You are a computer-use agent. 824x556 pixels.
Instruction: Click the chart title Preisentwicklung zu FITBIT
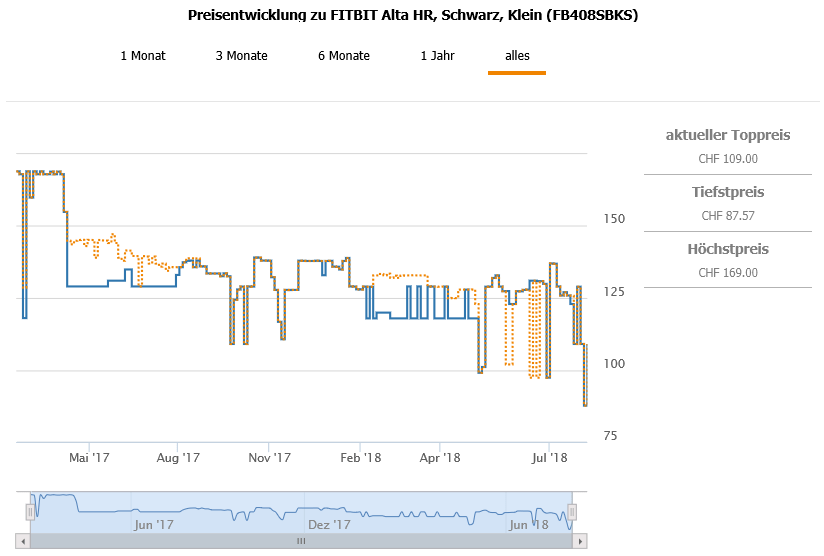click(x=412, y=15)
